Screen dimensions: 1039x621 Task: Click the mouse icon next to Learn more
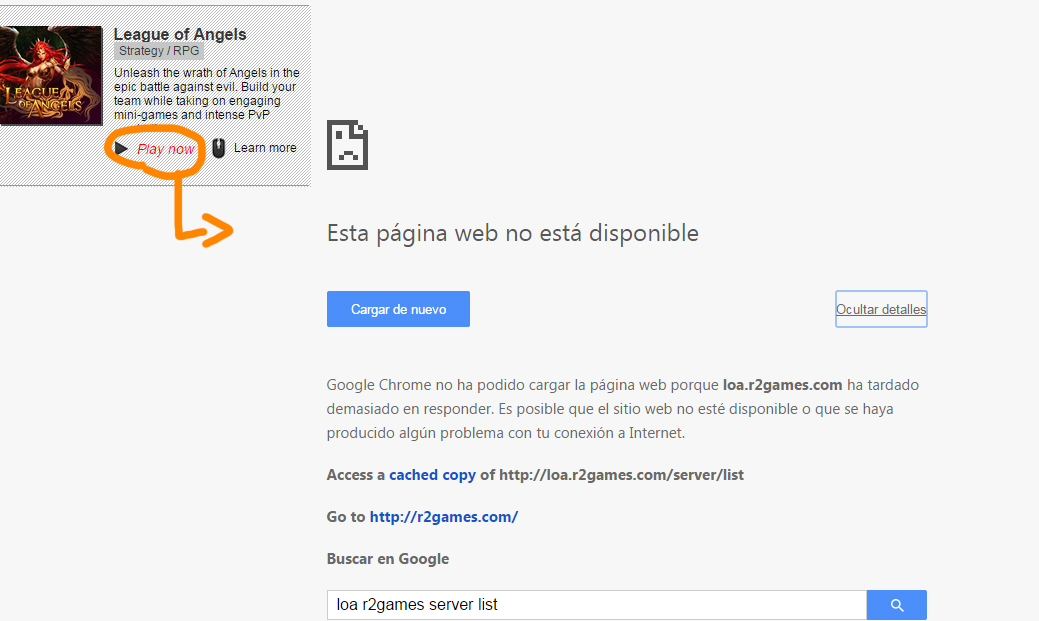219,148
